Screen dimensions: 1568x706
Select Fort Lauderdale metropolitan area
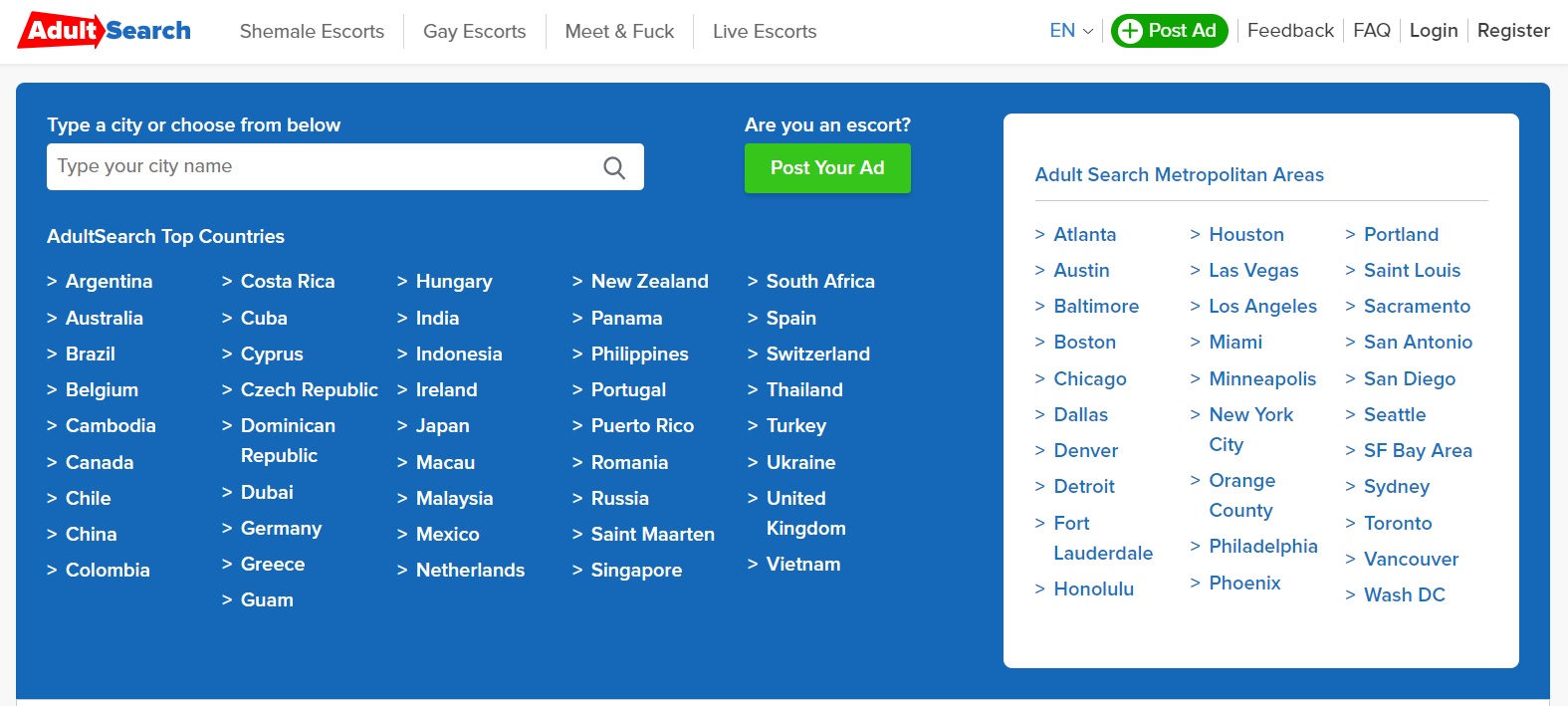1103,538
